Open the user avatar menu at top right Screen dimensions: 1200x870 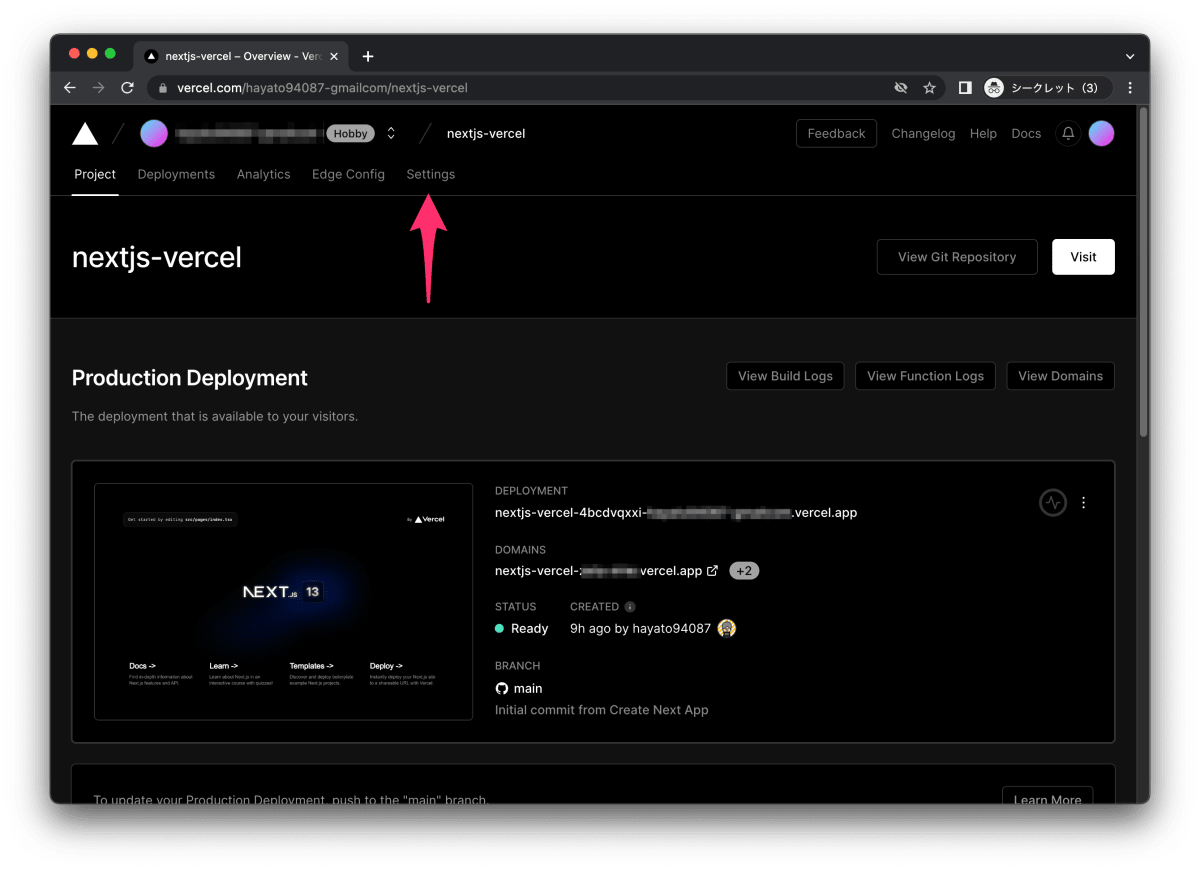(x=1101, y=133)
